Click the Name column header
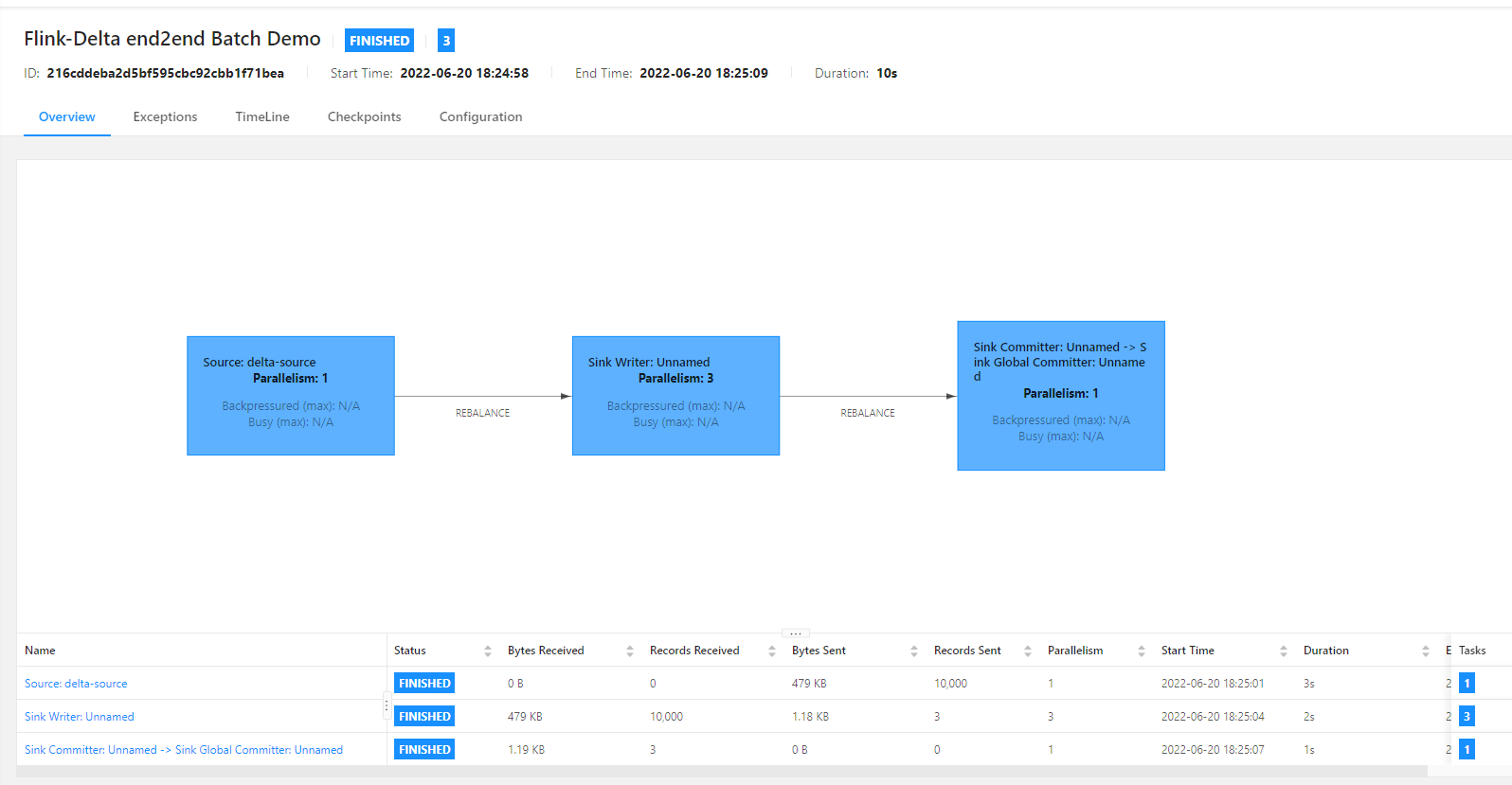This screenshot has height=785, width=1512. (40, 651)
